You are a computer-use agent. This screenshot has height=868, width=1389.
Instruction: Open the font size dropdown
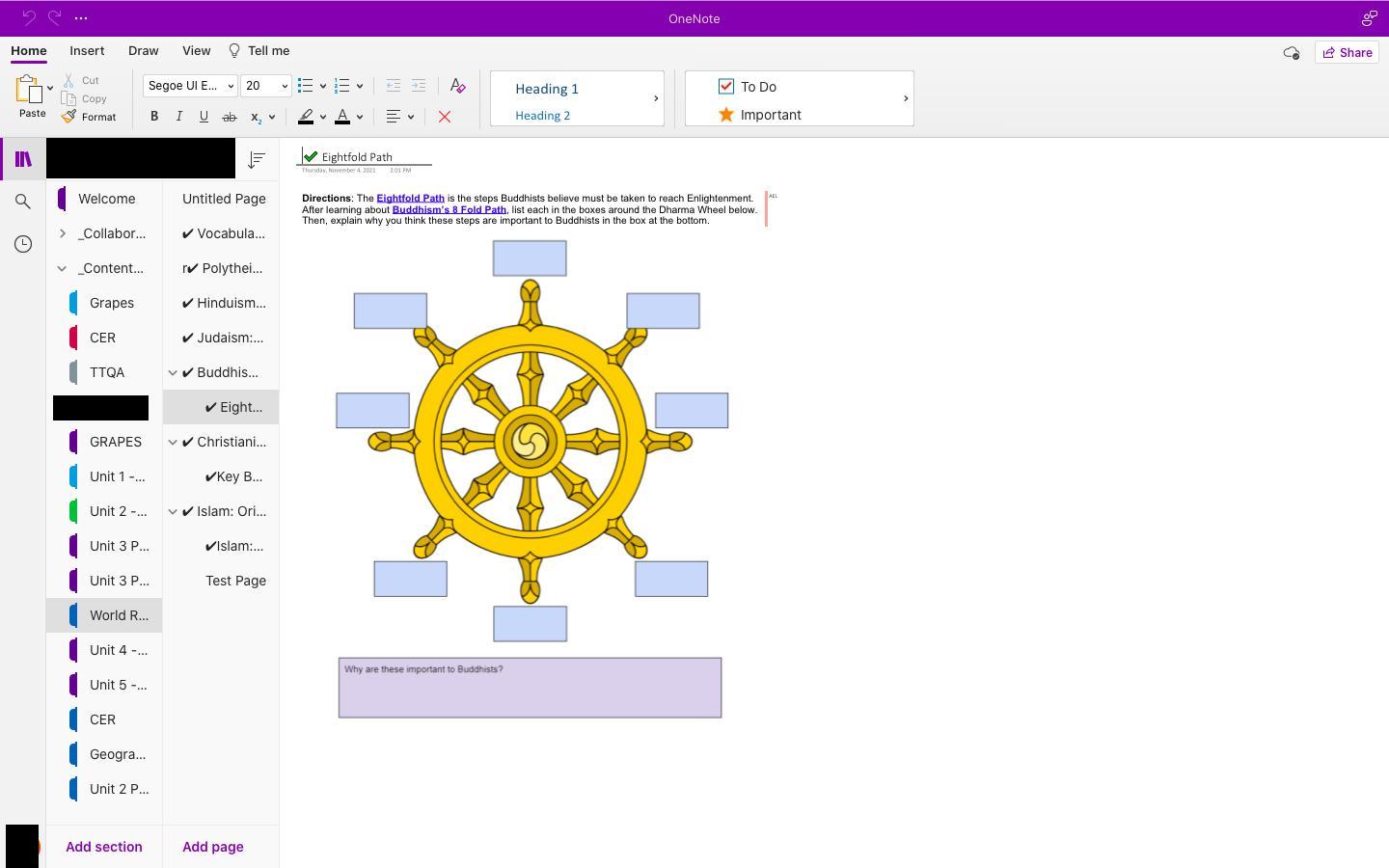click(265, 86)
